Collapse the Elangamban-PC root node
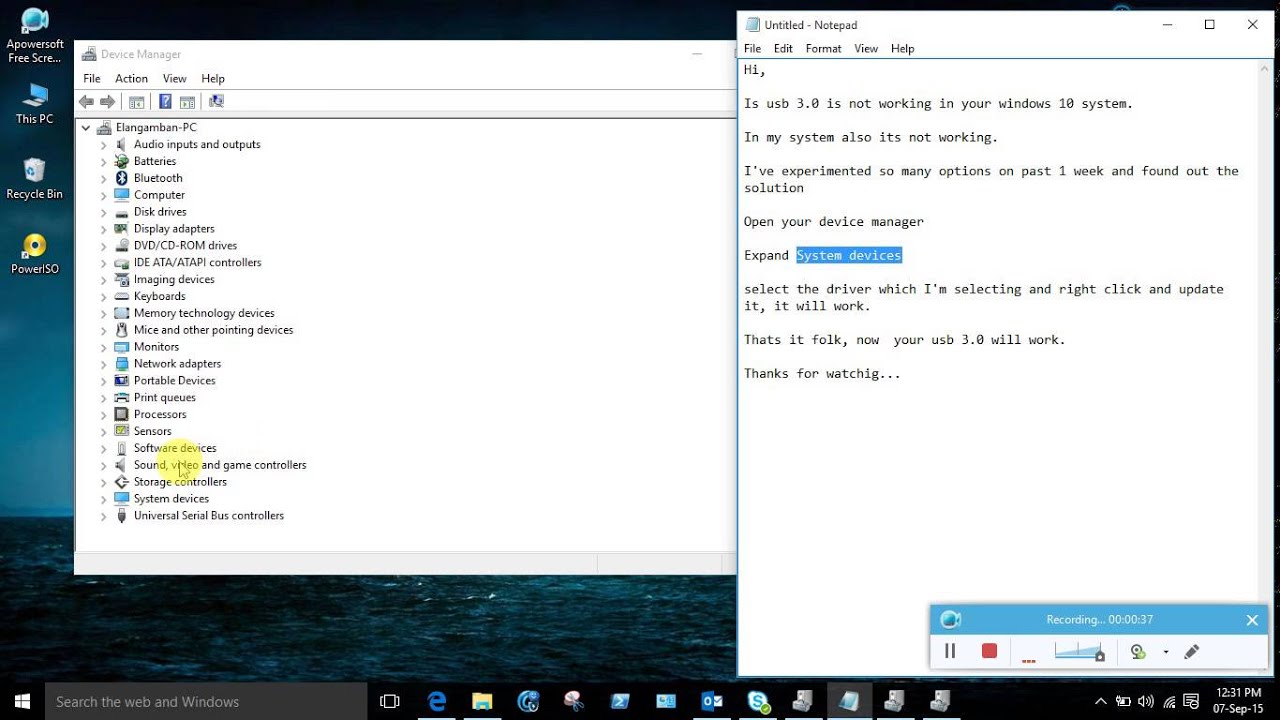Image resolution: width=1280 pixels, height=720 pixels. point(86,128)
